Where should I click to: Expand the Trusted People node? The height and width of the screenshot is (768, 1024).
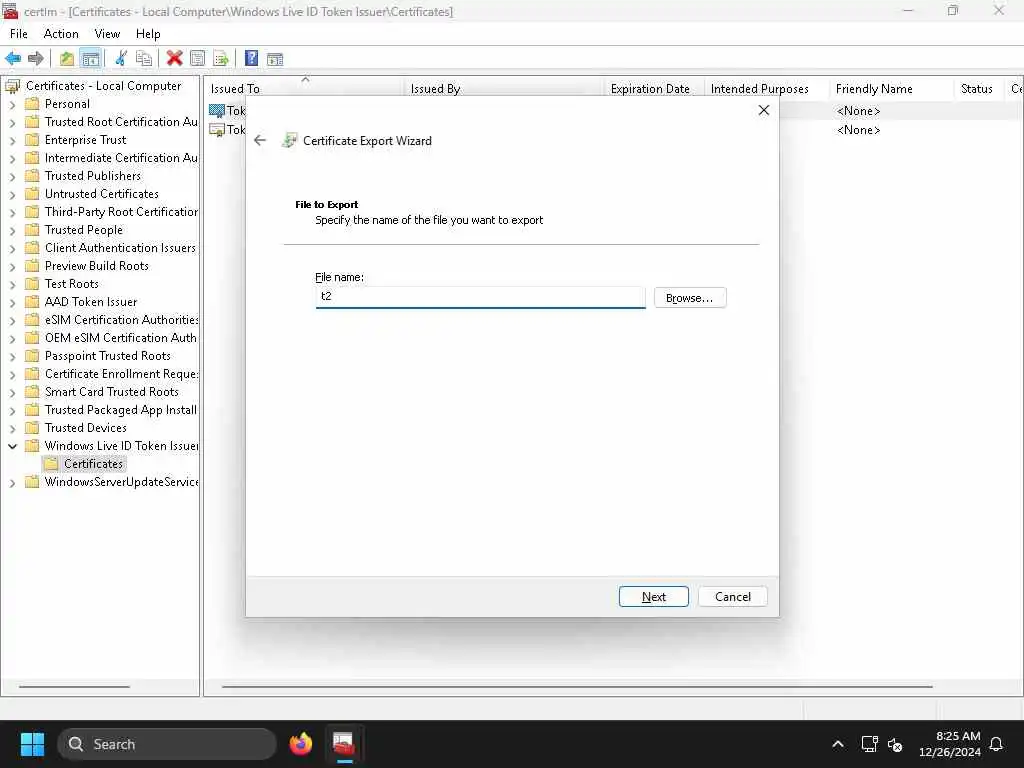[12, 231]
